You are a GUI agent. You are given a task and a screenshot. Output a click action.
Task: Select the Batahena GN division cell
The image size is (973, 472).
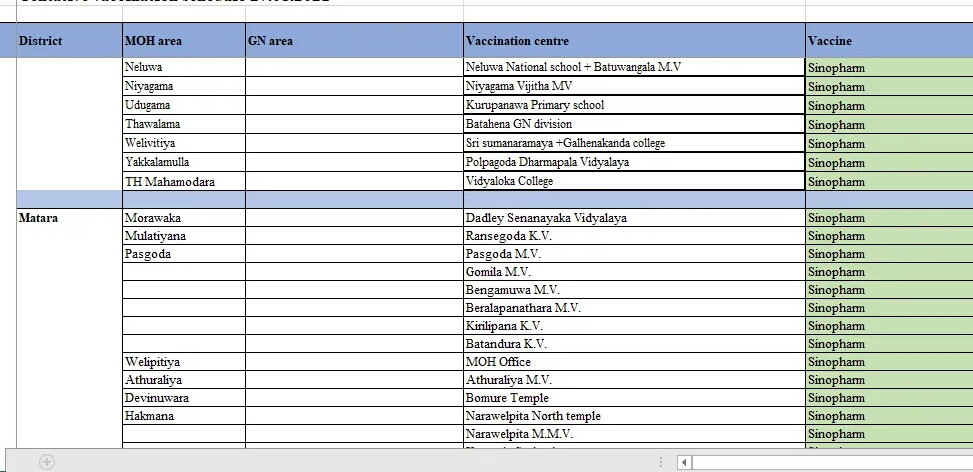click(x=634, y=124)
